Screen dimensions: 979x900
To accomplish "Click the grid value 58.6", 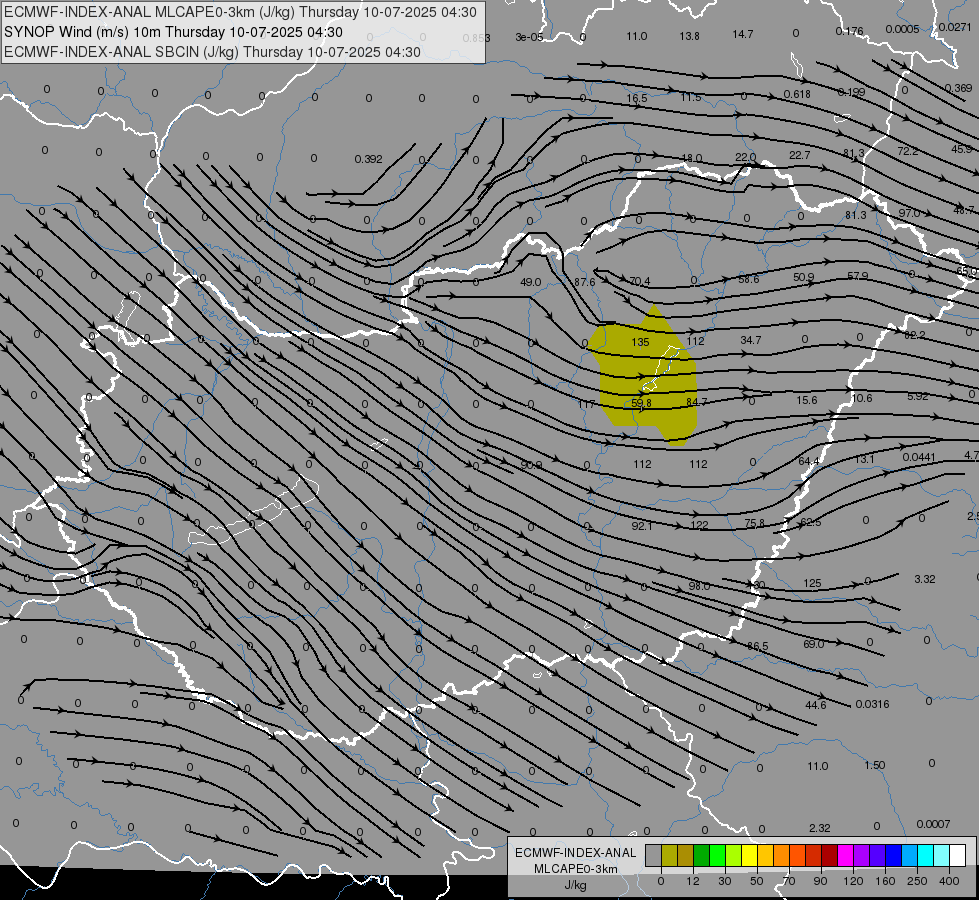I will point(749,279).
